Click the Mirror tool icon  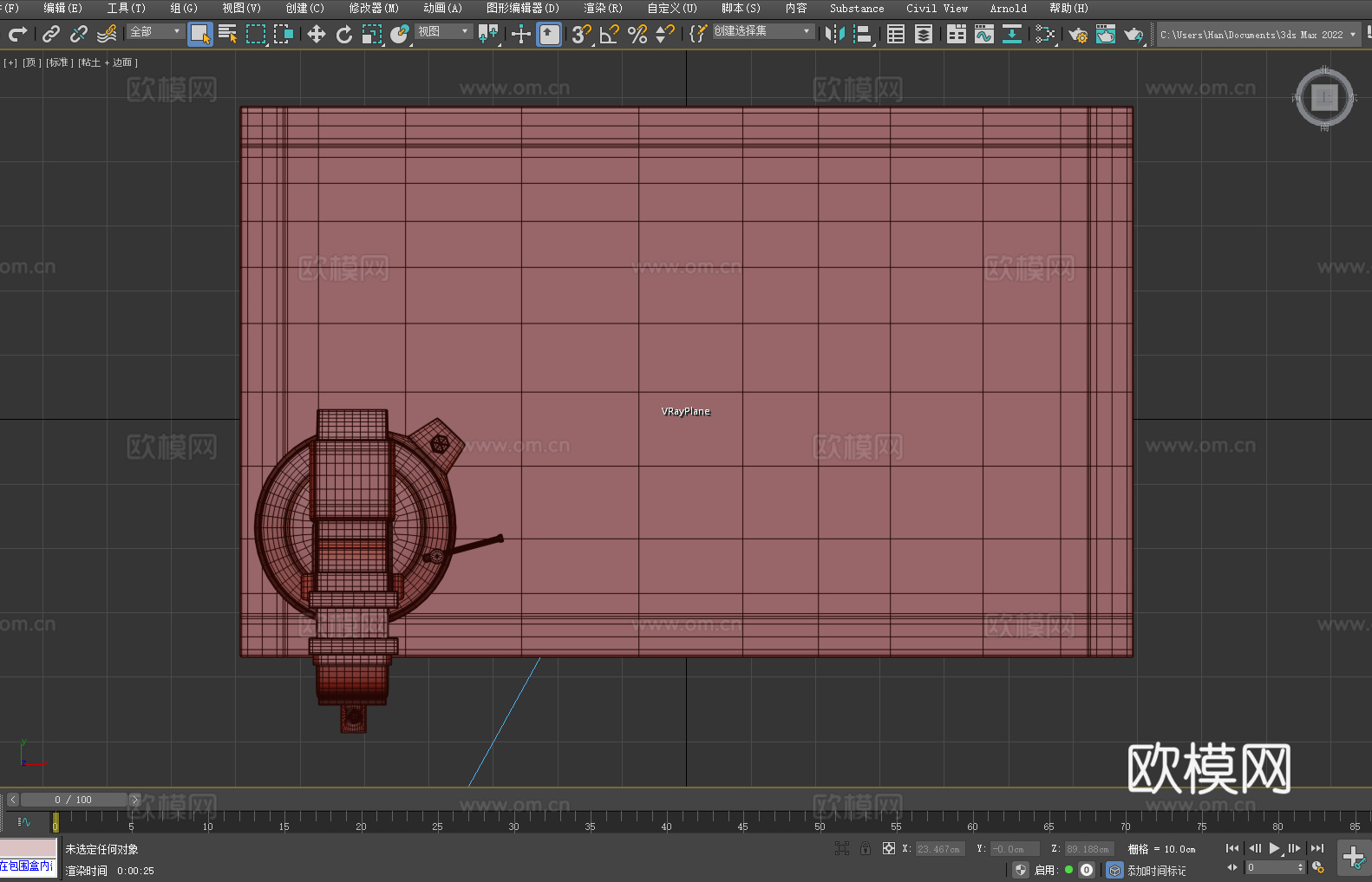tap(835, 34)
